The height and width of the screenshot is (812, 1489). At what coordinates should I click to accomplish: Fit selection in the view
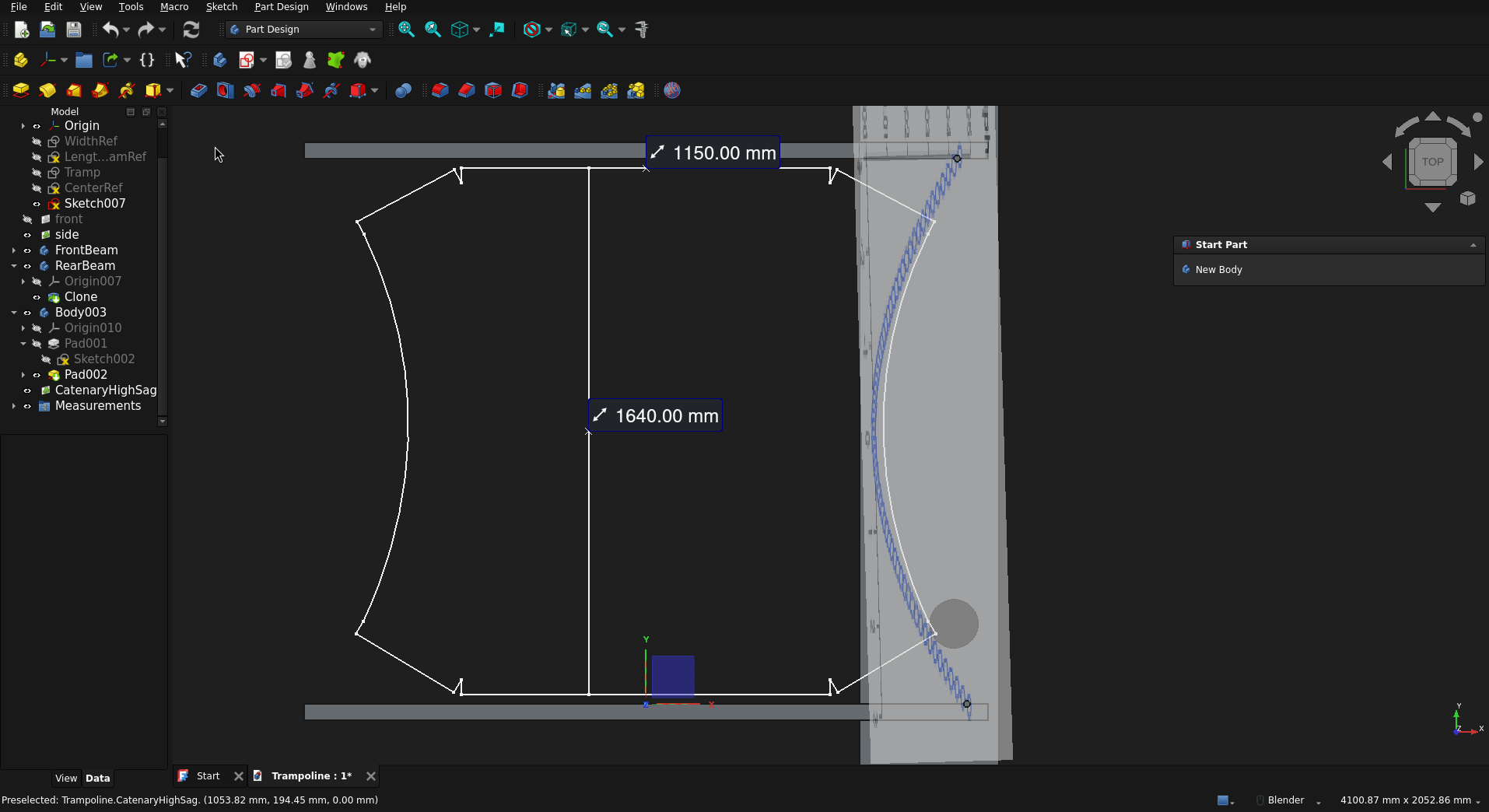433,30
